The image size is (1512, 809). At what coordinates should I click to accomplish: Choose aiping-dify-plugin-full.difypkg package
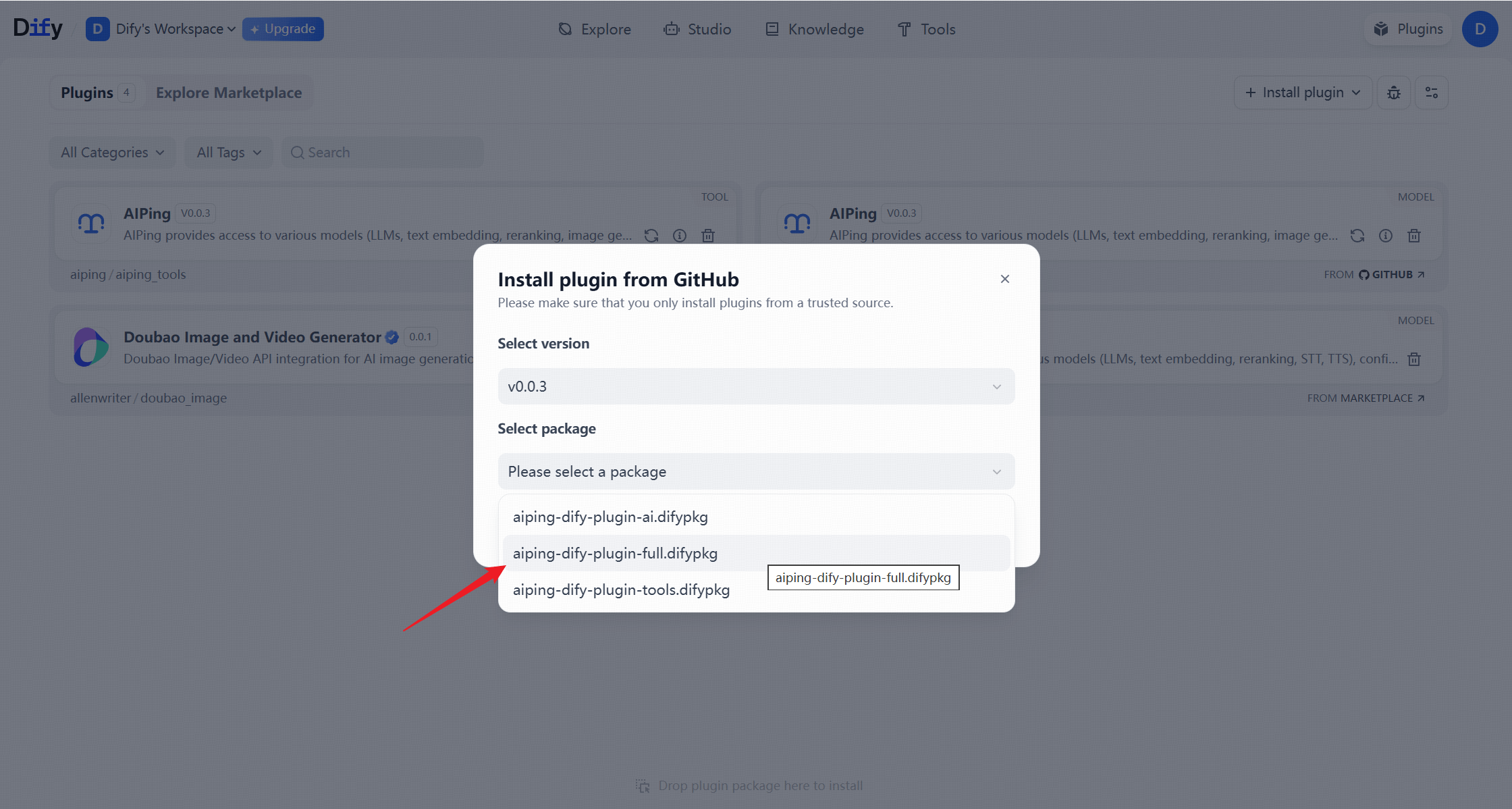click(615, 553)
